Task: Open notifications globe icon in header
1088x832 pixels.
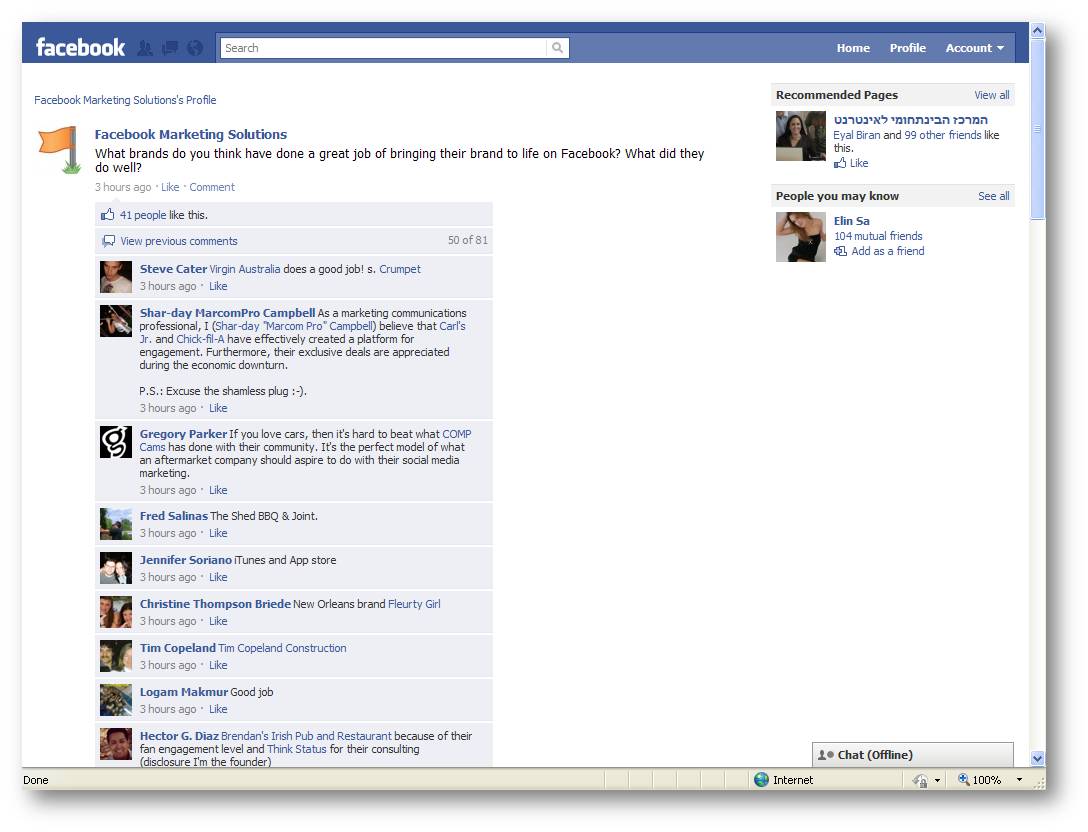Action: click(196, 48)
